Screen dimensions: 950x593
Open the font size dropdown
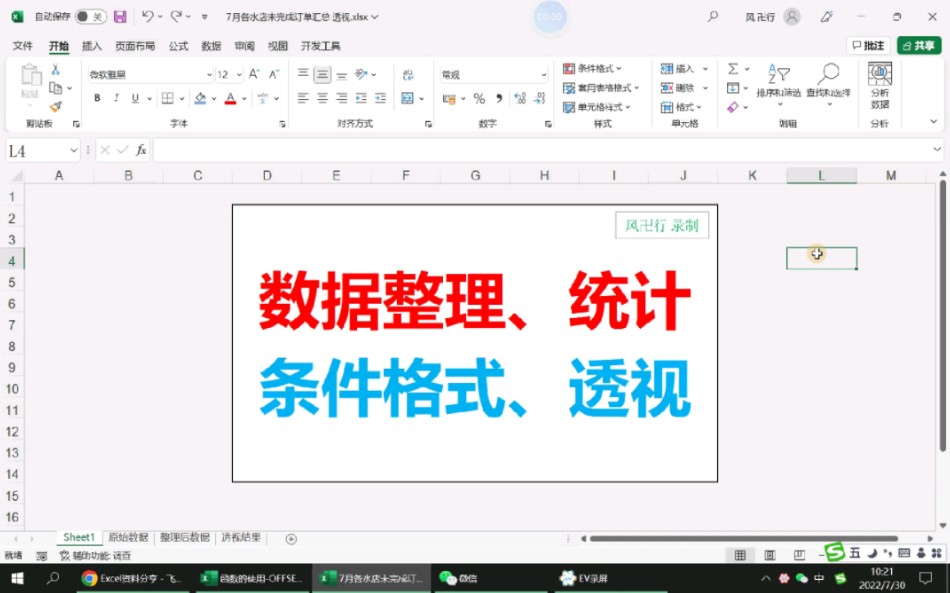pos(238,73)
